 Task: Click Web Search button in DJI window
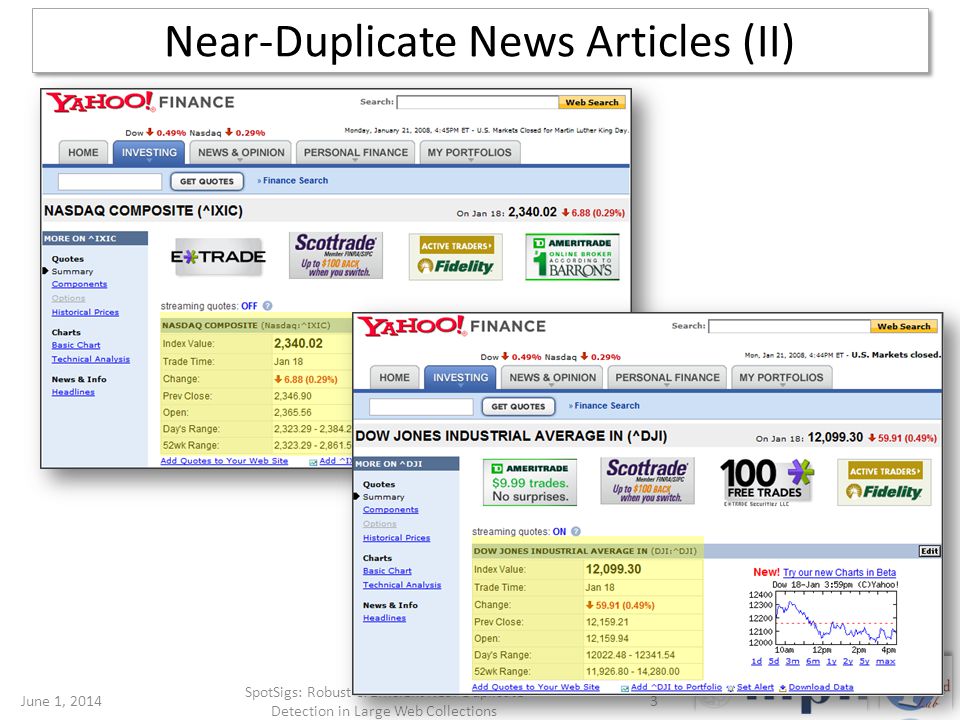tap(904, 326)
